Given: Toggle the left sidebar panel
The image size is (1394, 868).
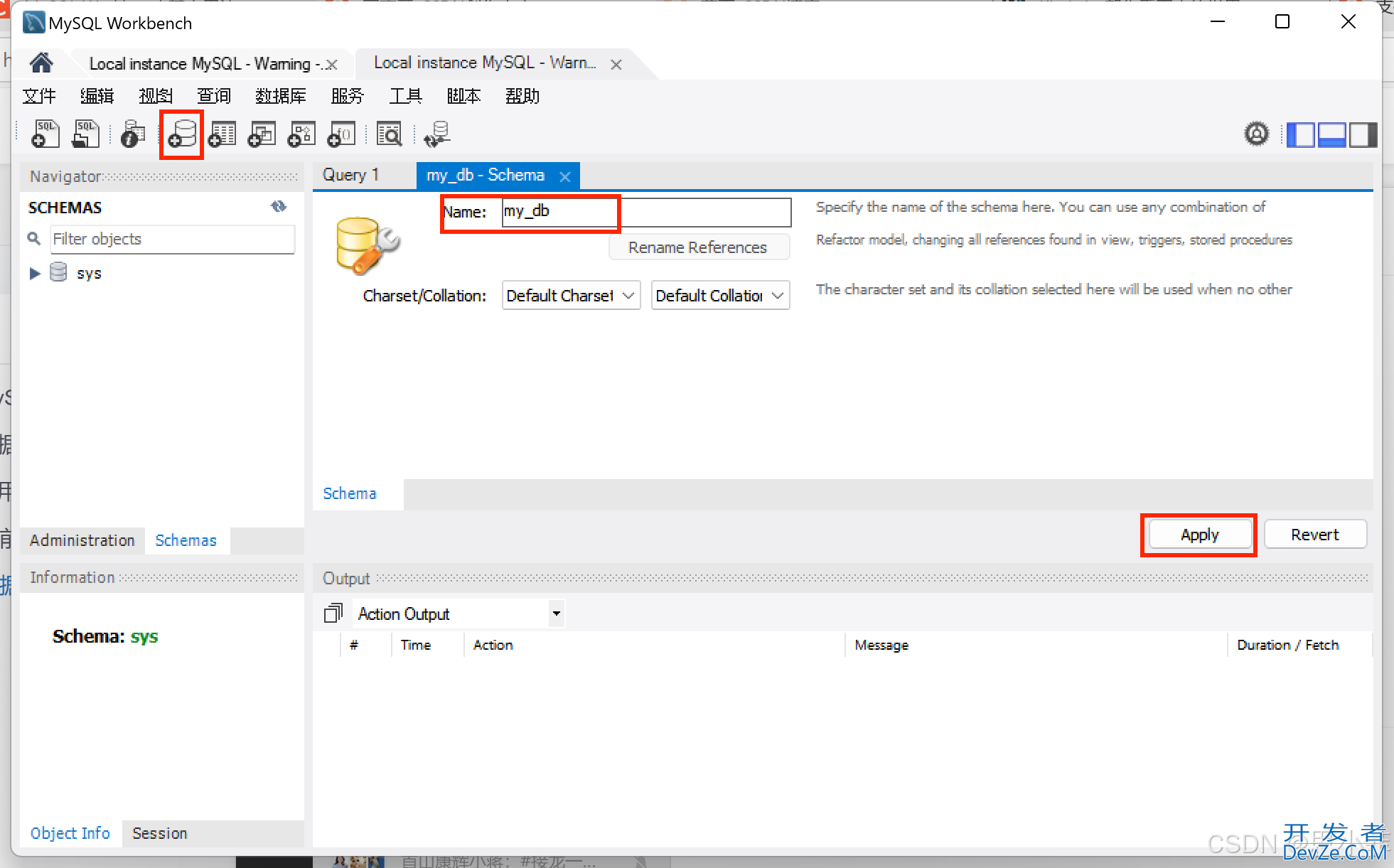Looking at the screenshot, I should click(1300, 134).
